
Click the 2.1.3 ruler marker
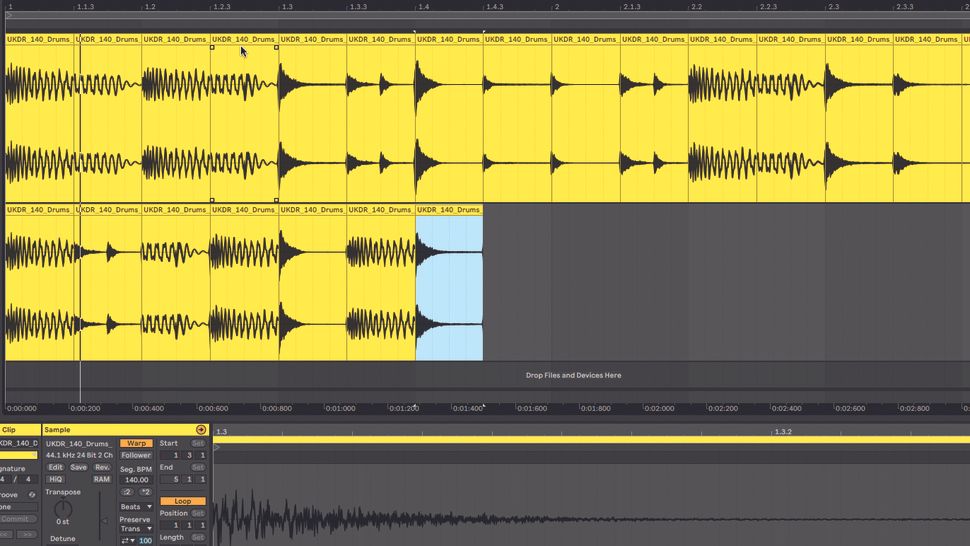click(x=632, y=7)
